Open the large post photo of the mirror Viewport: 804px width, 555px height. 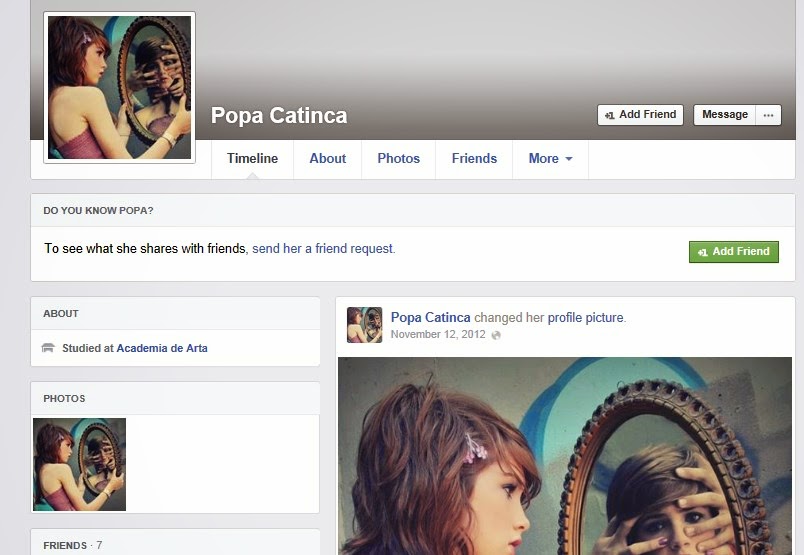pos(565,456)
